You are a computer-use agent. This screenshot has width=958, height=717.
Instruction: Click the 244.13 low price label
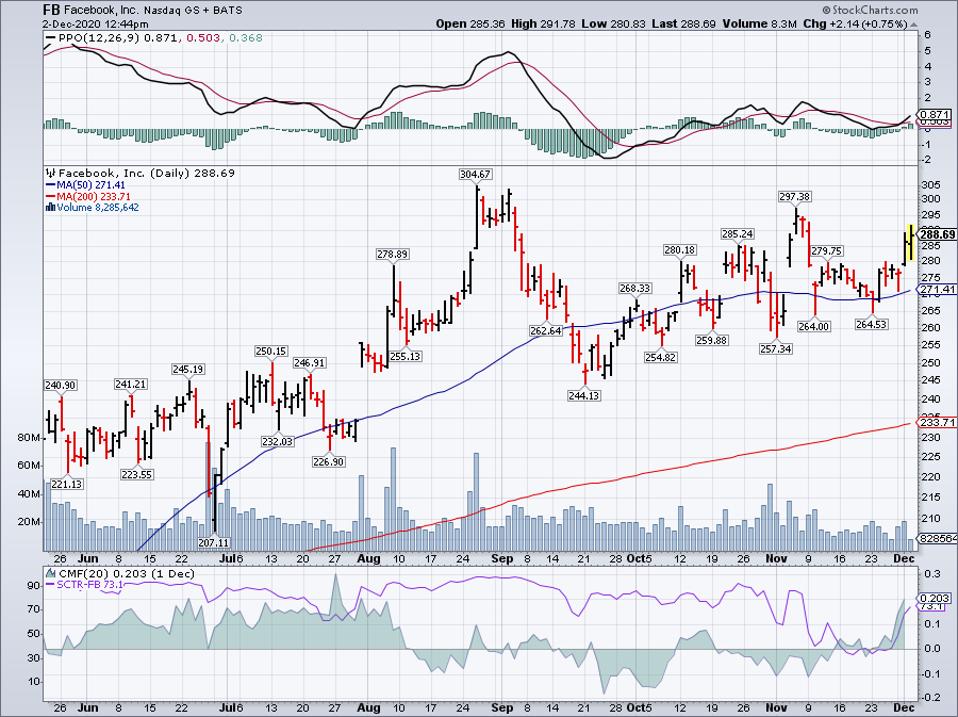click(x=584, y=396)
